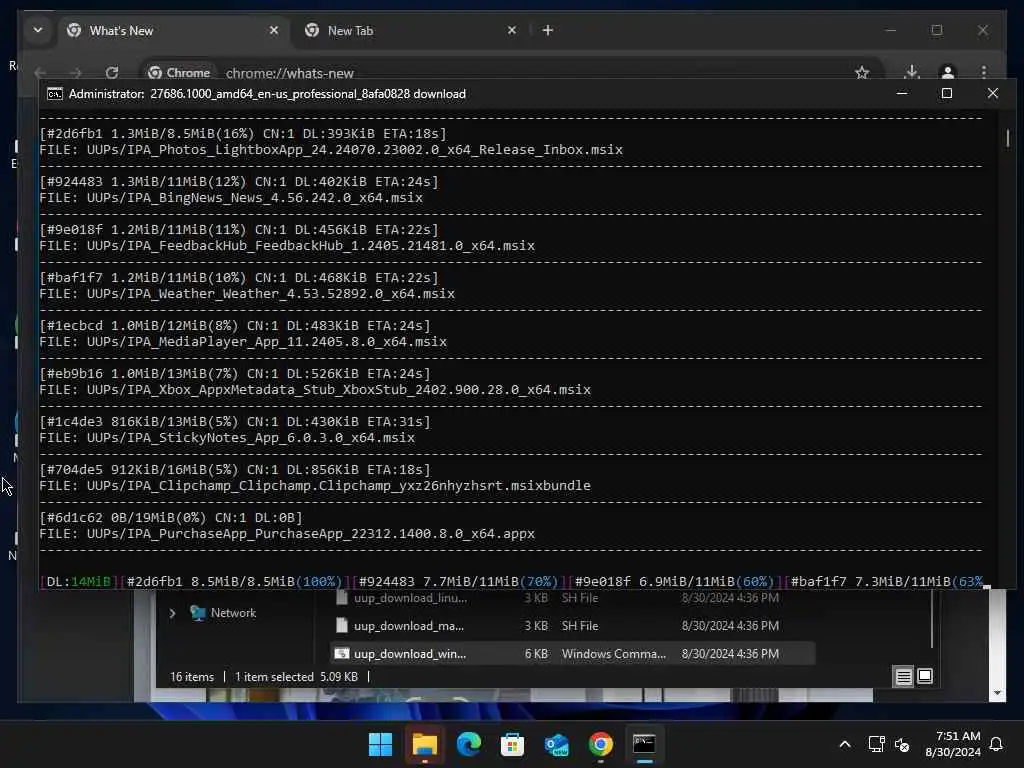Open the Chrome tab search dropdown
This screenshot has width=1024, height=768.
[x=38, y=30]
